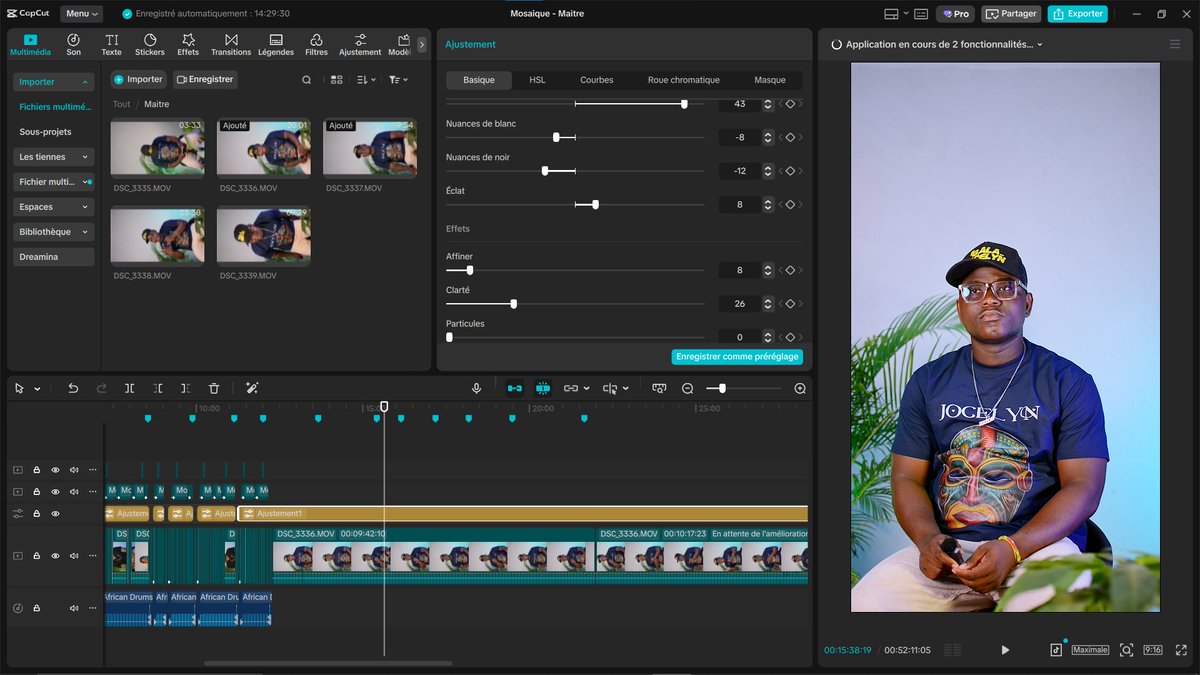Image resolution: width=1200 pixels, height=675 pixels.
Task: Hide the Ajustement1 track with eye icon
Action: [x=55, y=513]
